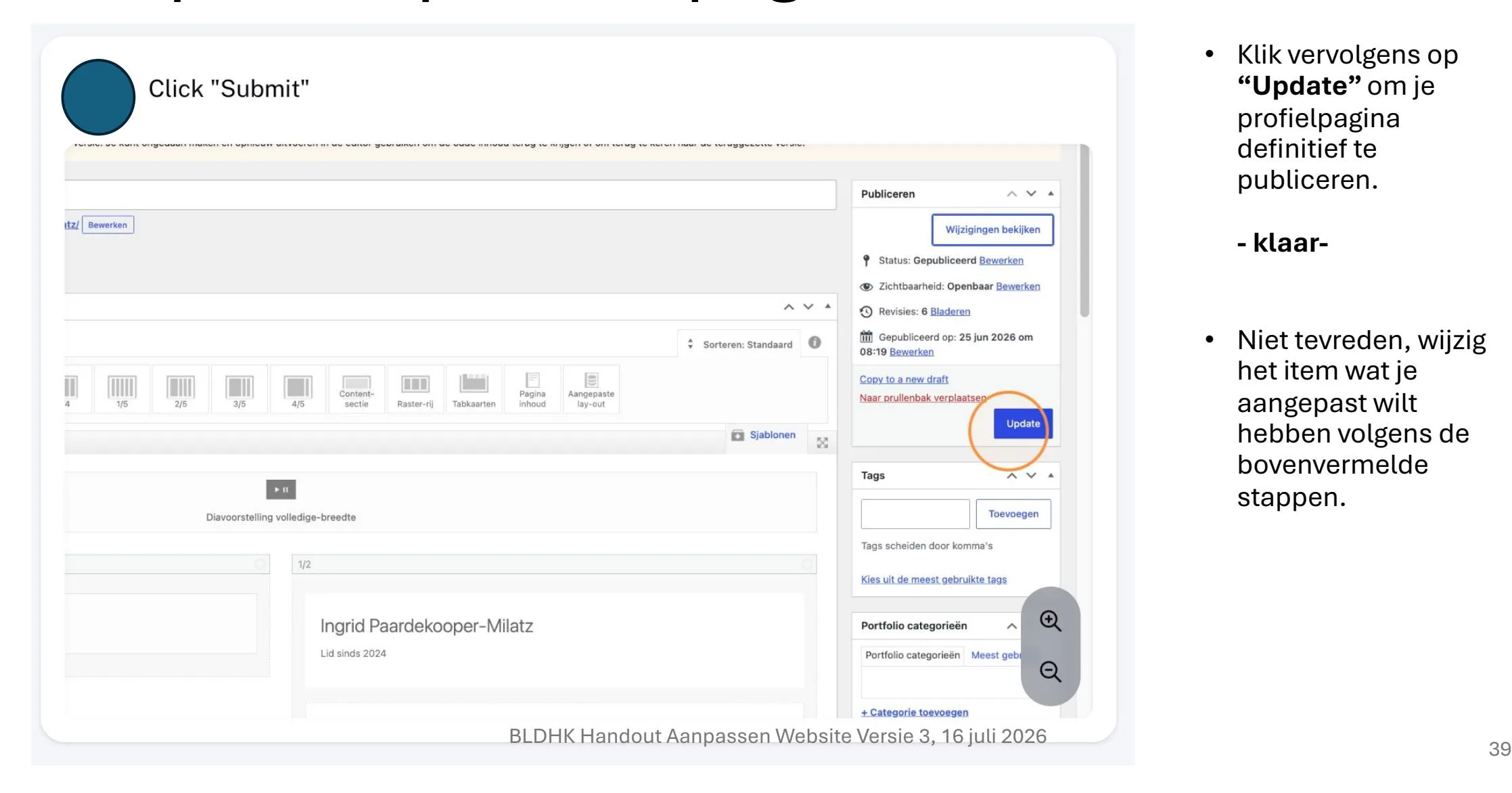
Task: Click + Categorie toevoegen link
Action: point(914,712)
